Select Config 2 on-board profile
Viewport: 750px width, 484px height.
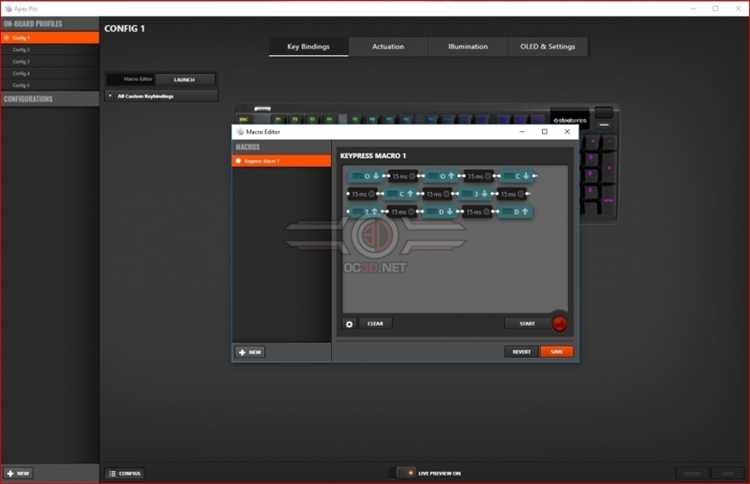[x=50, y=50]
